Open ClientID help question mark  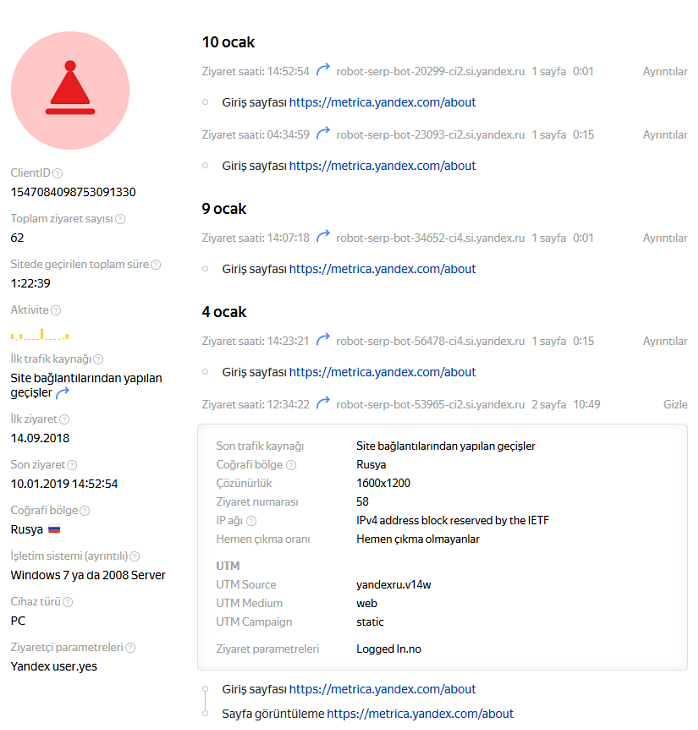pos(58,174)
